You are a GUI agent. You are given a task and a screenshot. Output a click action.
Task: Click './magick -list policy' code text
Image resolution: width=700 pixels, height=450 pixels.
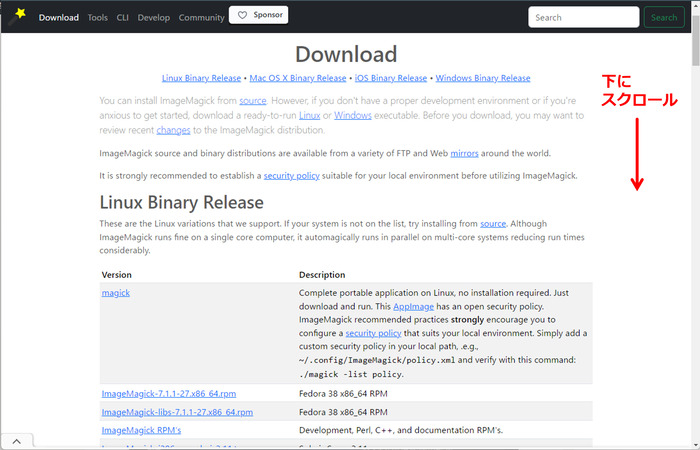point(351,374)
